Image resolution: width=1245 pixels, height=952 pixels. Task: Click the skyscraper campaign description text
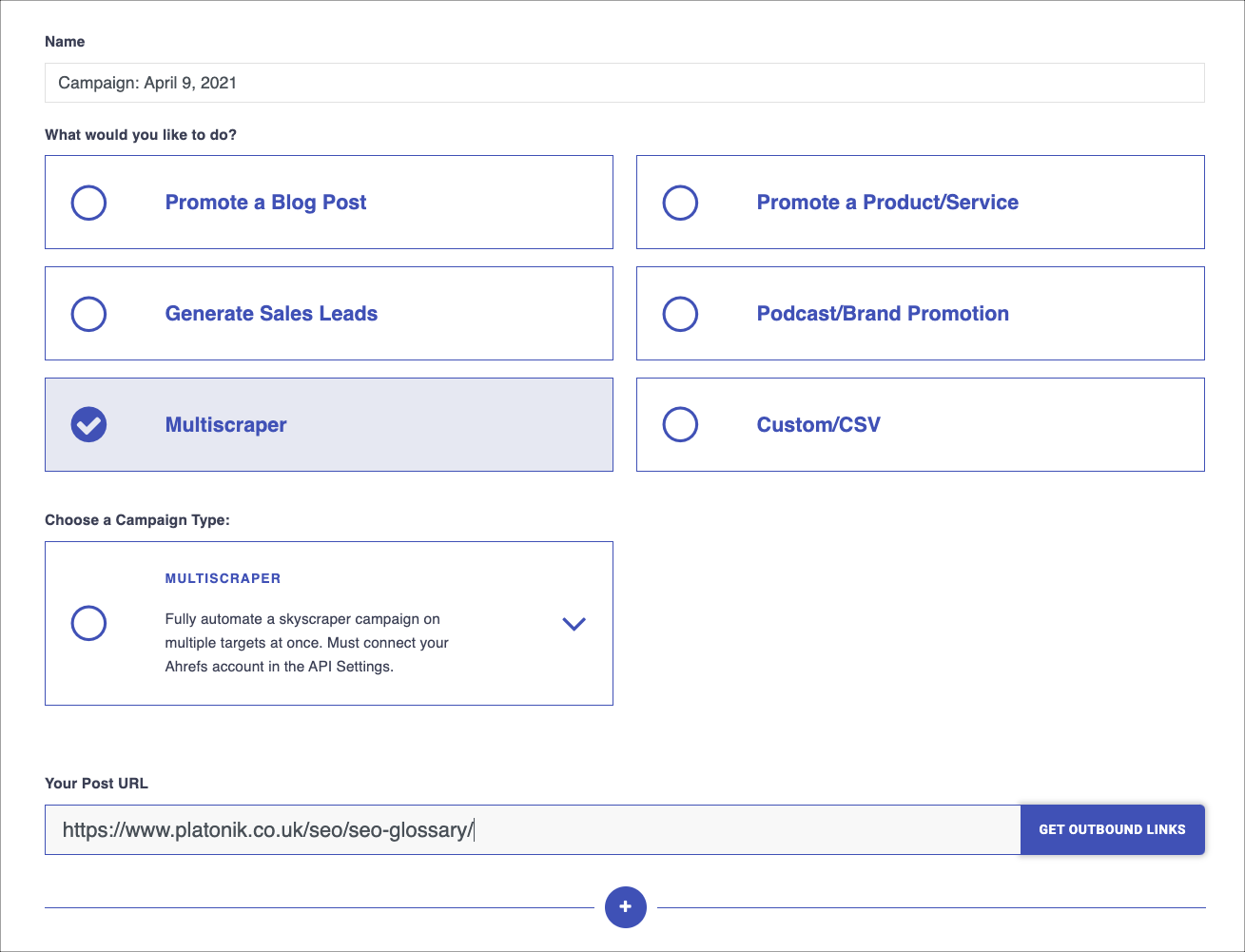coord(306,643)
